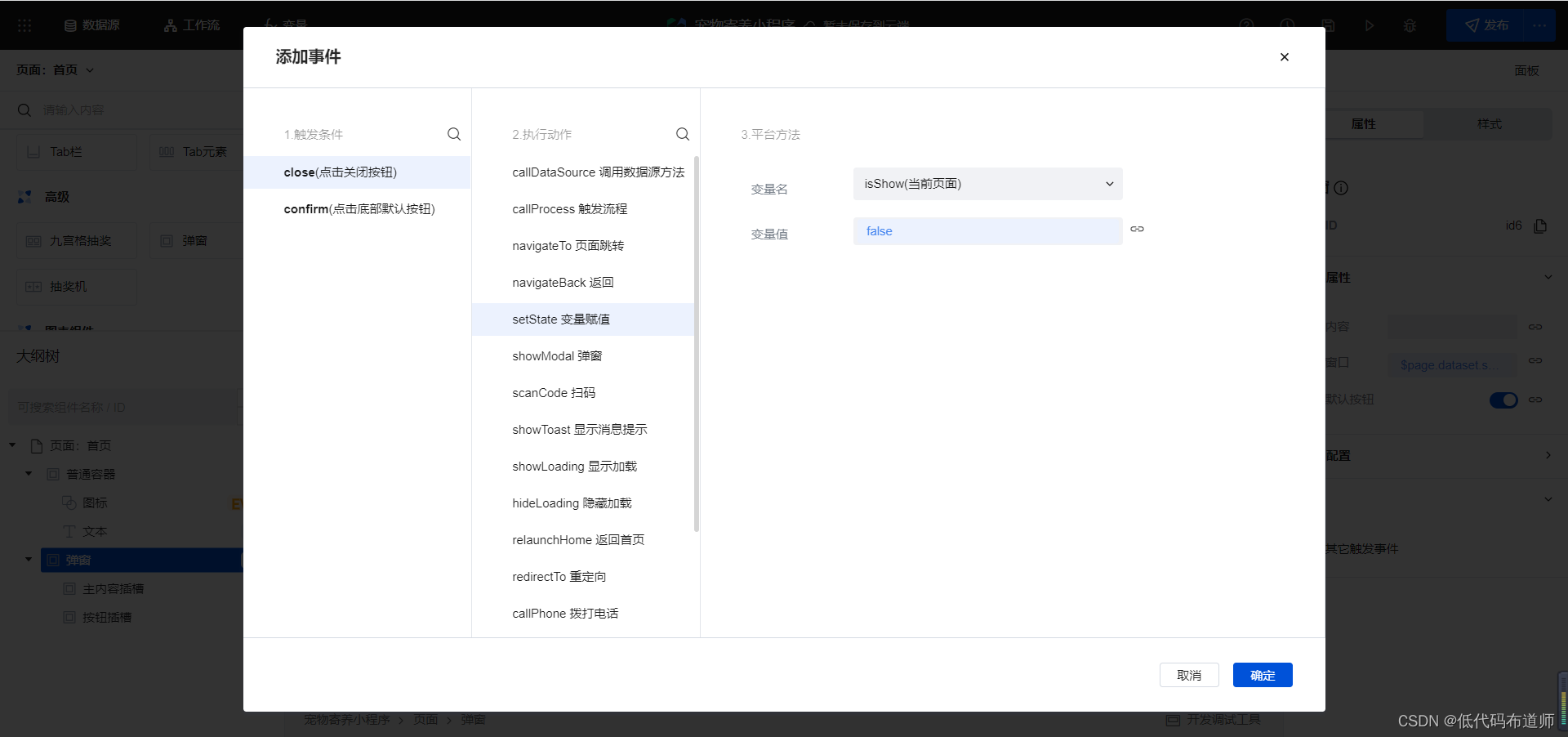The width and height of the screenshot is (1568, 737).
Task: Search trigger conditions with magnifier icon
Action: coord(454,134)
